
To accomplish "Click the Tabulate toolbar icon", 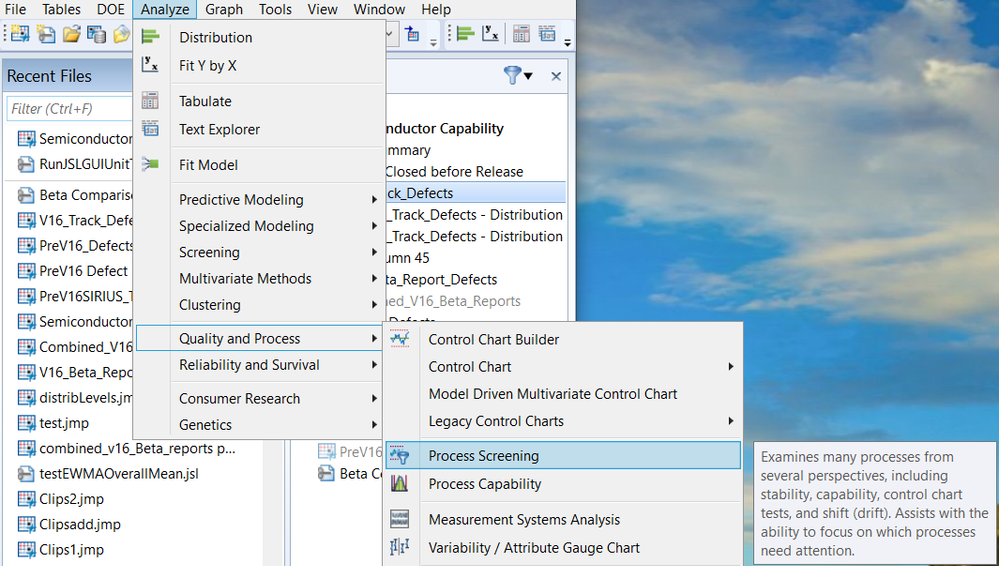I will [x=521, y=33].
